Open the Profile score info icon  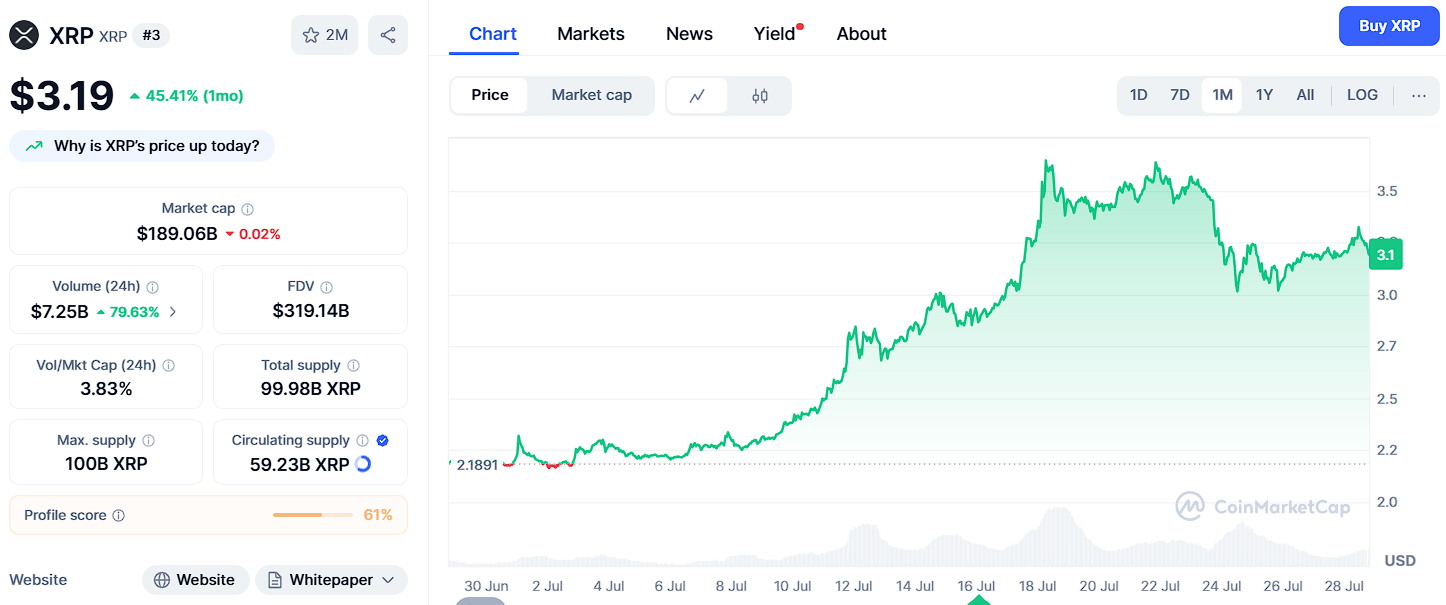119,516
